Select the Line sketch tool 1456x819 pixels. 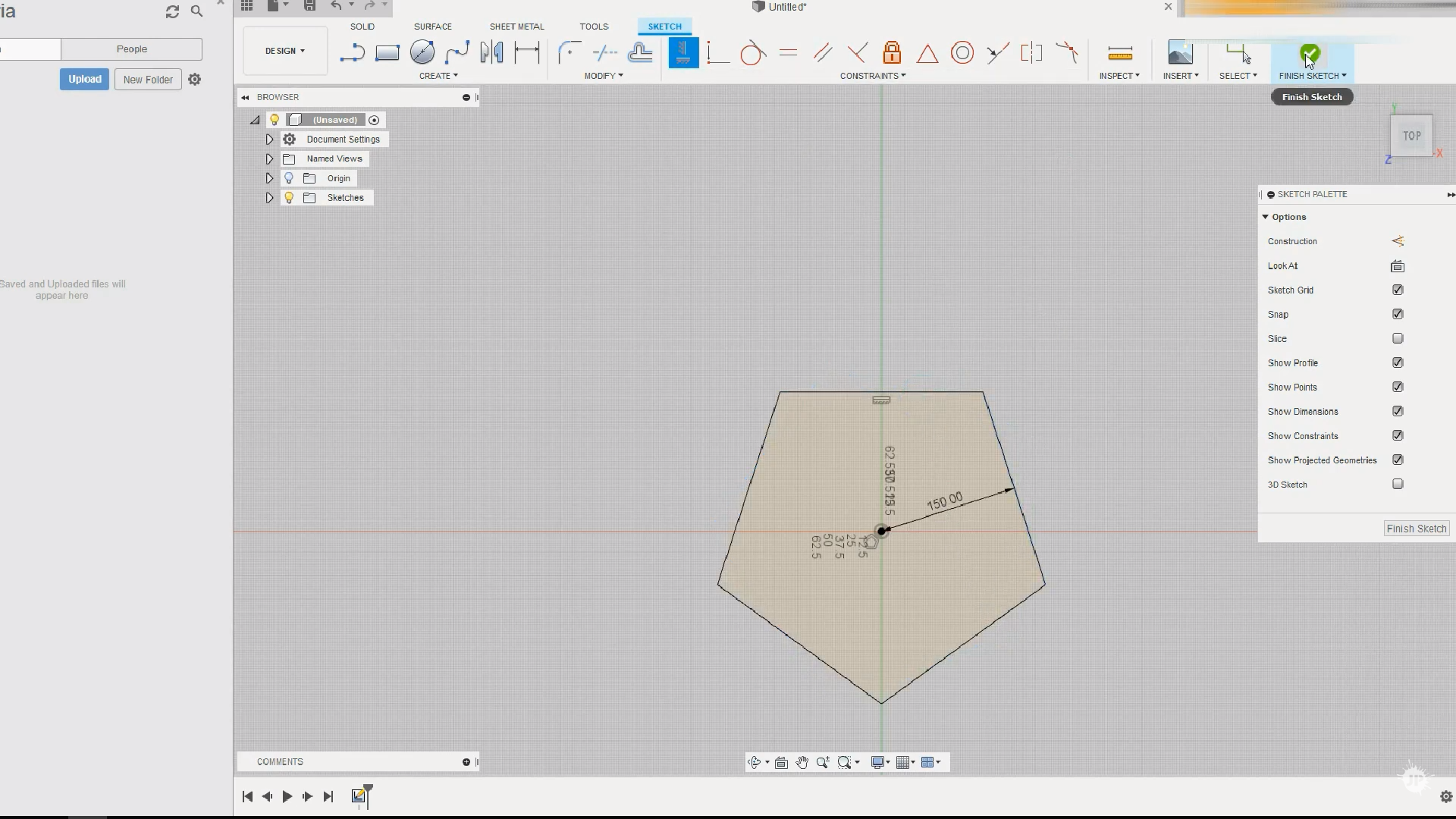tap(352, 53)
